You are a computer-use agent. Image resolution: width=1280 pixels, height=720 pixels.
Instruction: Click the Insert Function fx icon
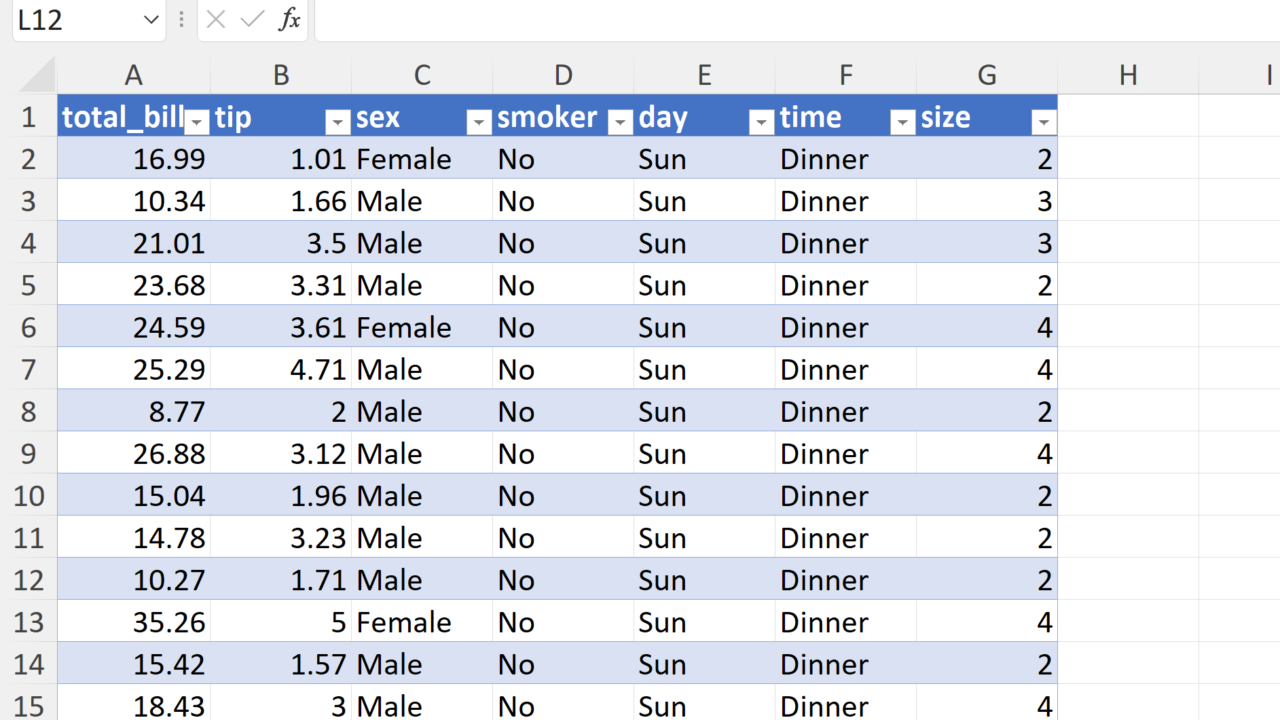click(289, 20)
